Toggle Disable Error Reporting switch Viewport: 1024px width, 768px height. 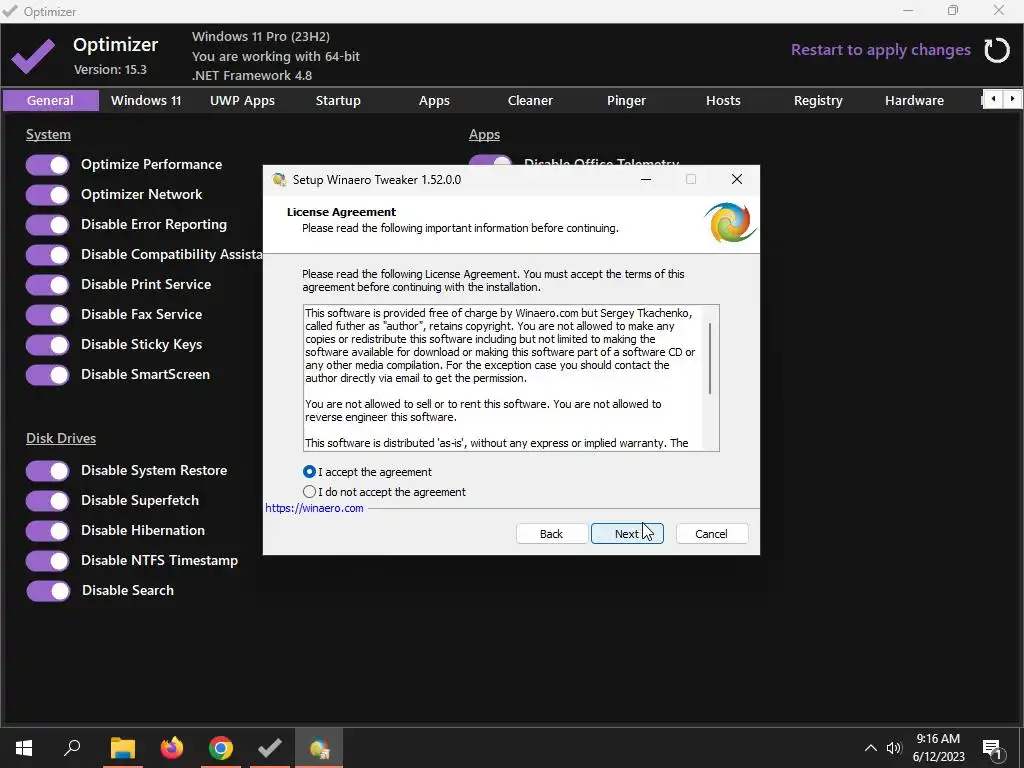(x=47, y=225)
